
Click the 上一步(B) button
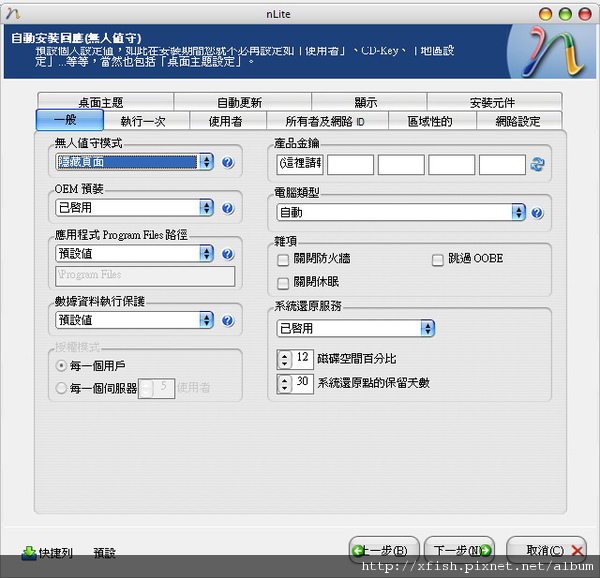pos(384,550)
